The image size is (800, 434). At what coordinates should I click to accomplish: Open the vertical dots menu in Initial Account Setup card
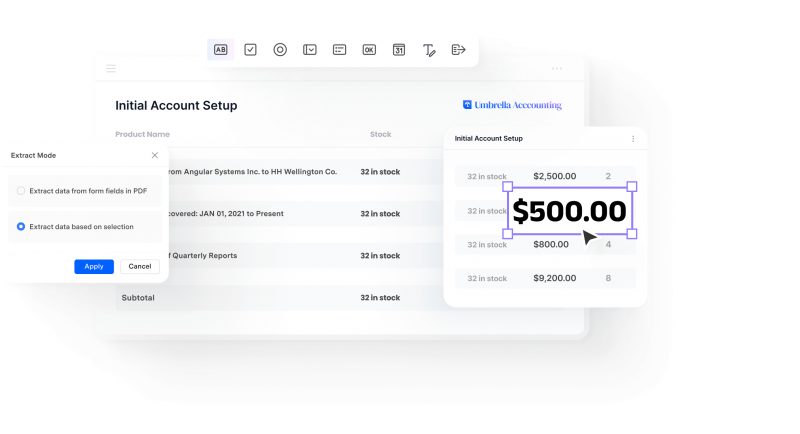(633, 139)
